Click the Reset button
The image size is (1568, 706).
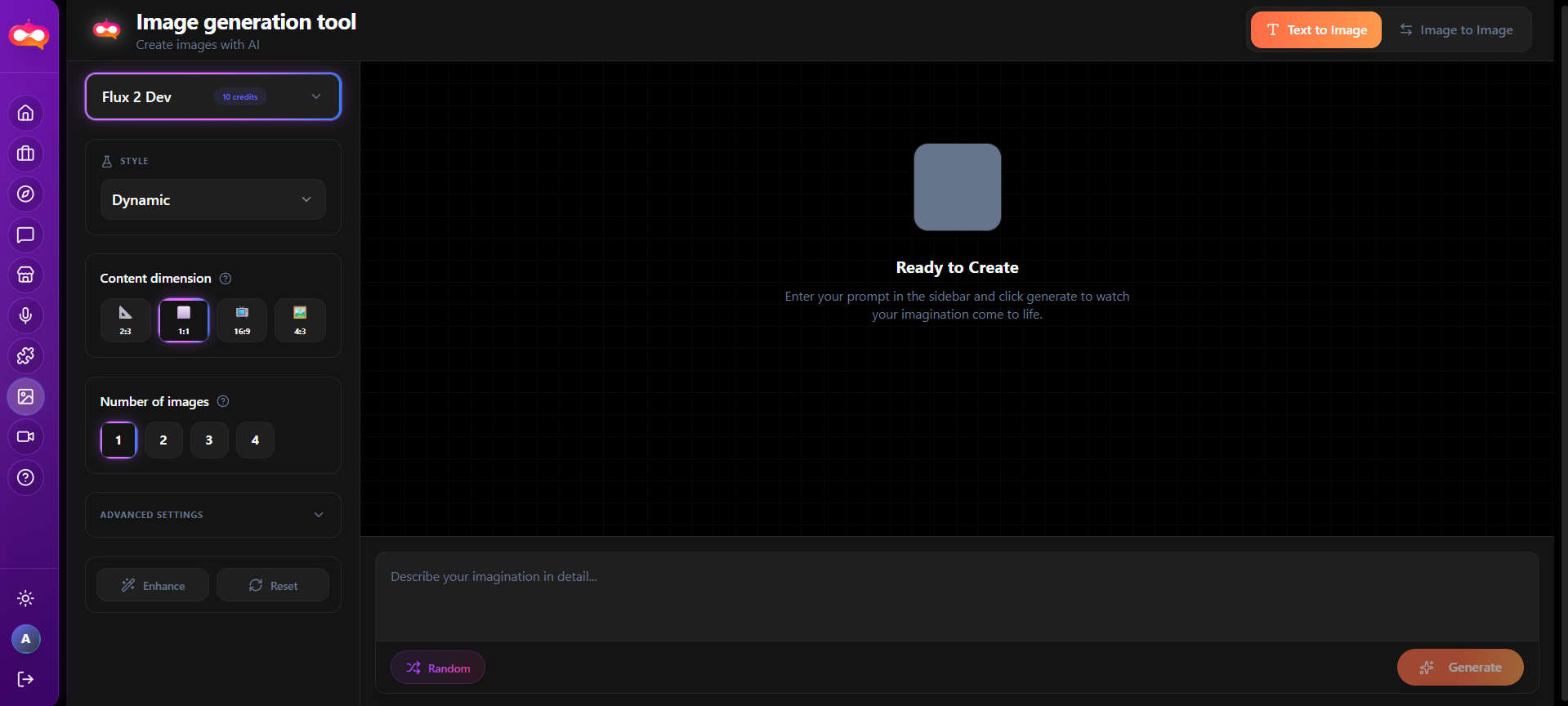[x=273, y=585]
